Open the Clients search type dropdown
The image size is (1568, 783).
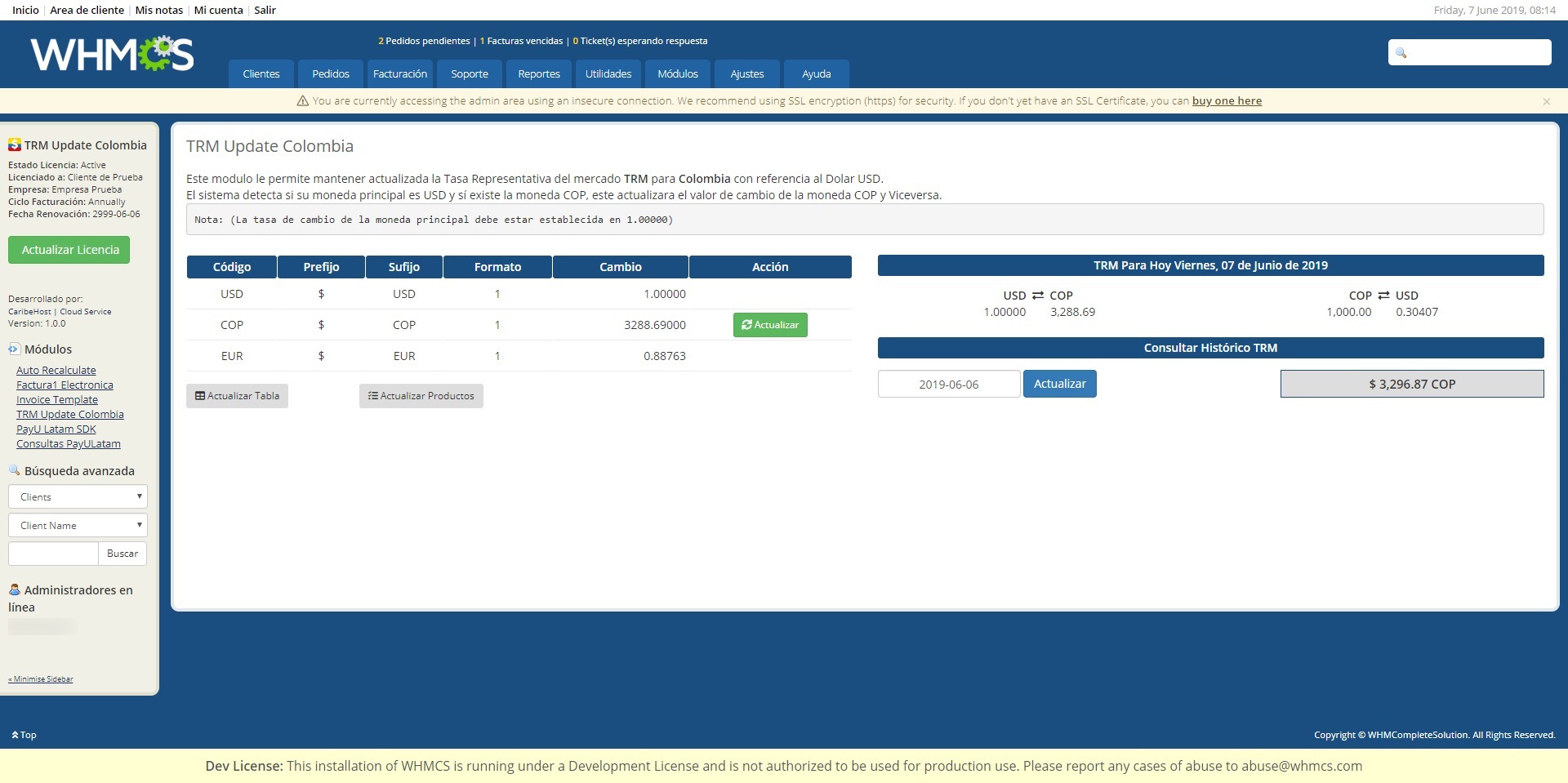78,496
